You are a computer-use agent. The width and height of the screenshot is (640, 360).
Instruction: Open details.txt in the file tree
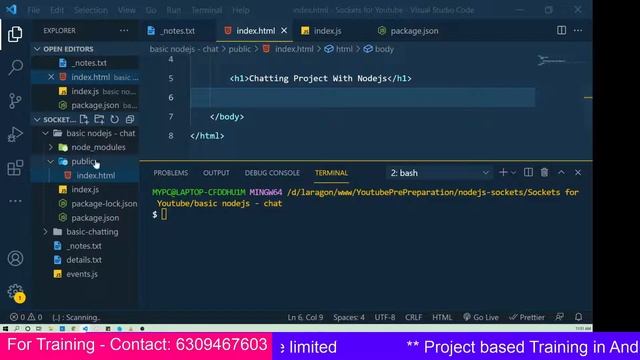(85, 260)
